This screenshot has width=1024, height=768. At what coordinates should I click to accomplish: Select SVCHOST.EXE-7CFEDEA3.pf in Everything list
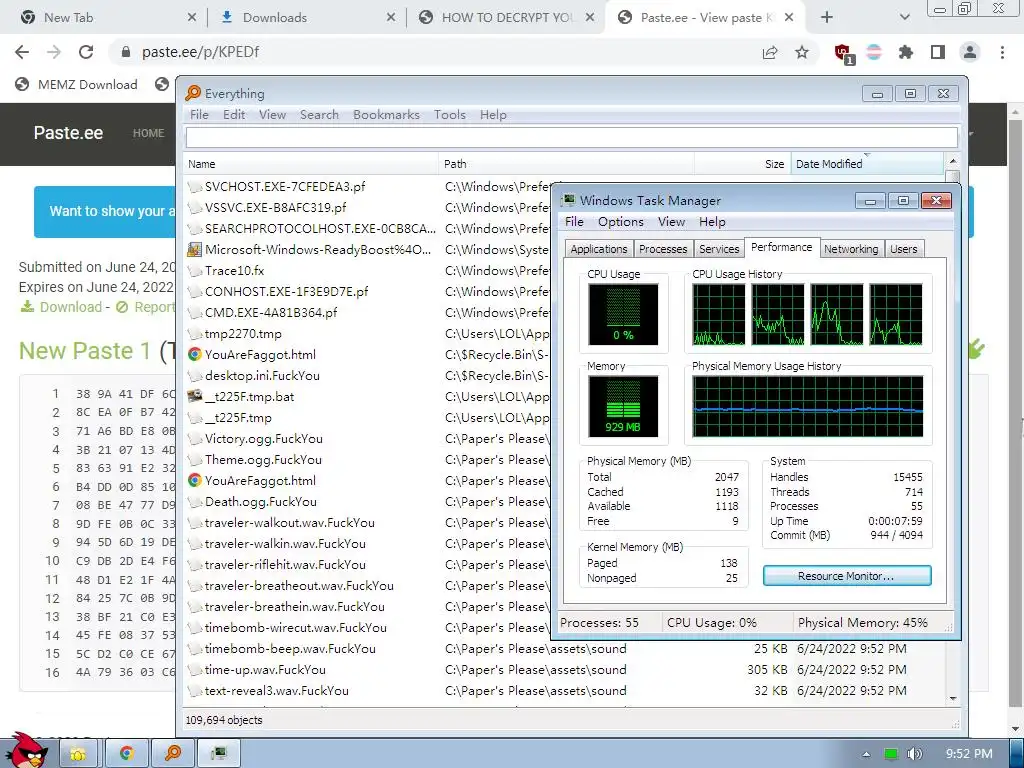(x=285, y=187)
